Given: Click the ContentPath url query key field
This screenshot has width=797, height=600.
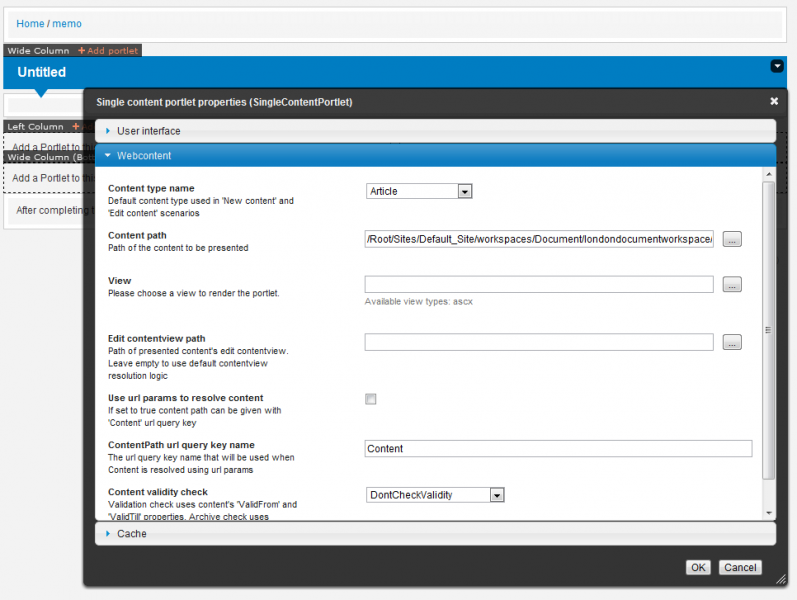Looking at the screenshot, I should 558,448.
